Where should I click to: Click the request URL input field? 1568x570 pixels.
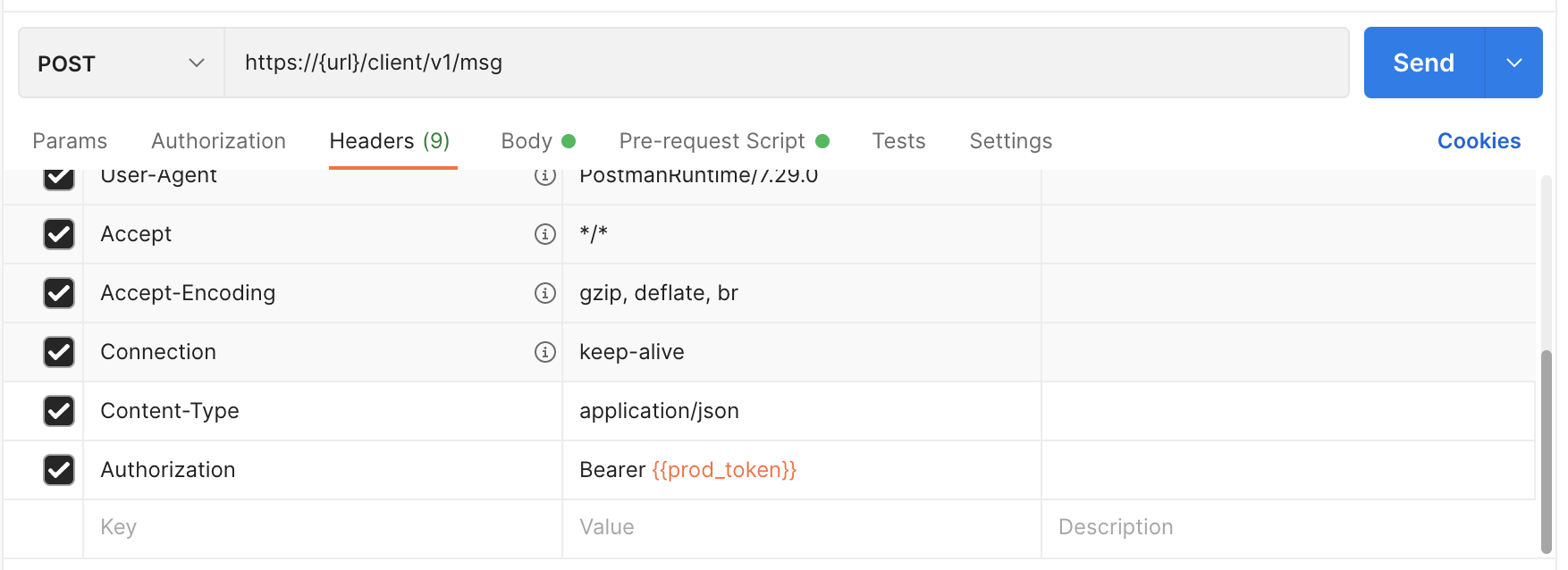tap(785, 63)
